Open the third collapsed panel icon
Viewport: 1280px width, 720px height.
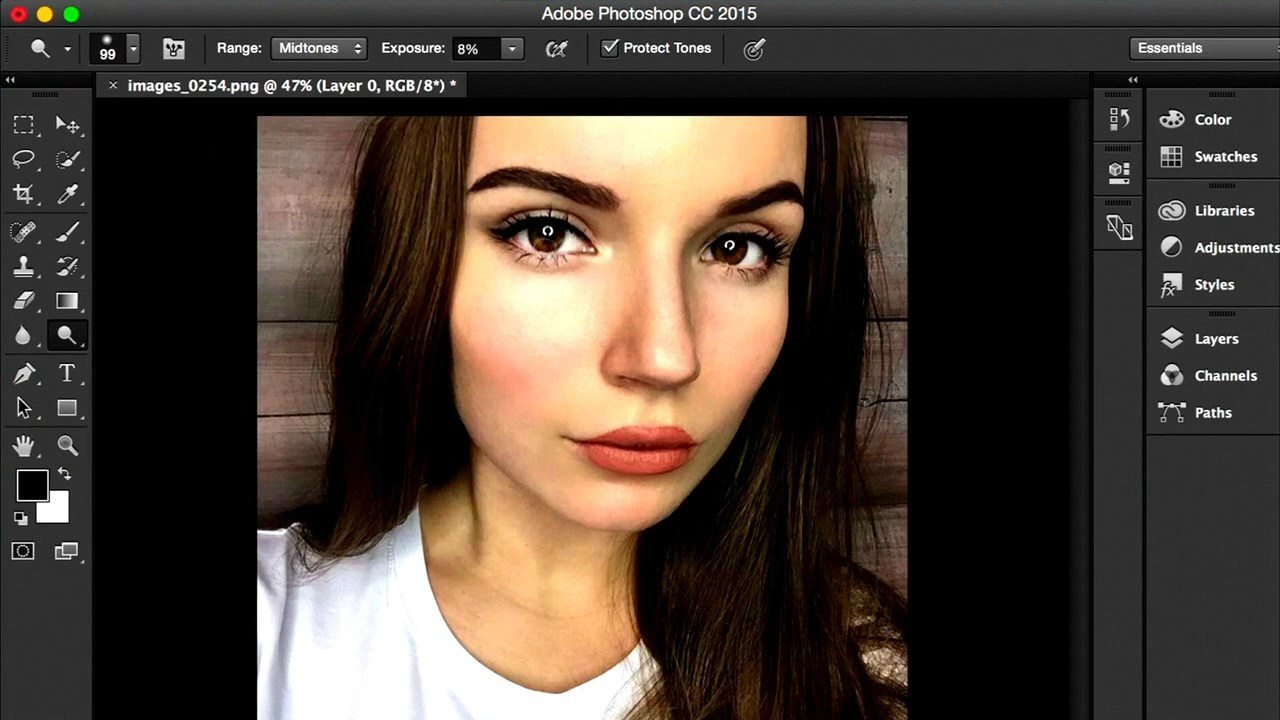(x=1119, y=227)
